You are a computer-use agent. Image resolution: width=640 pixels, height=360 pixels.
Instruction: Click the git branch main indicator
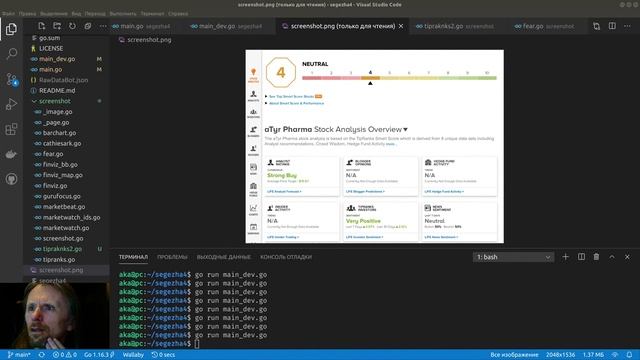19,355
